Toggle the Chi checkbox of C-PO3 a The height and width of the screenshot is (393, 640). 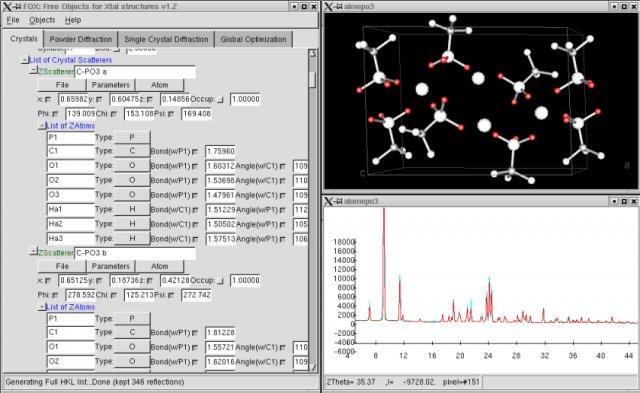[x=114, y=113]
